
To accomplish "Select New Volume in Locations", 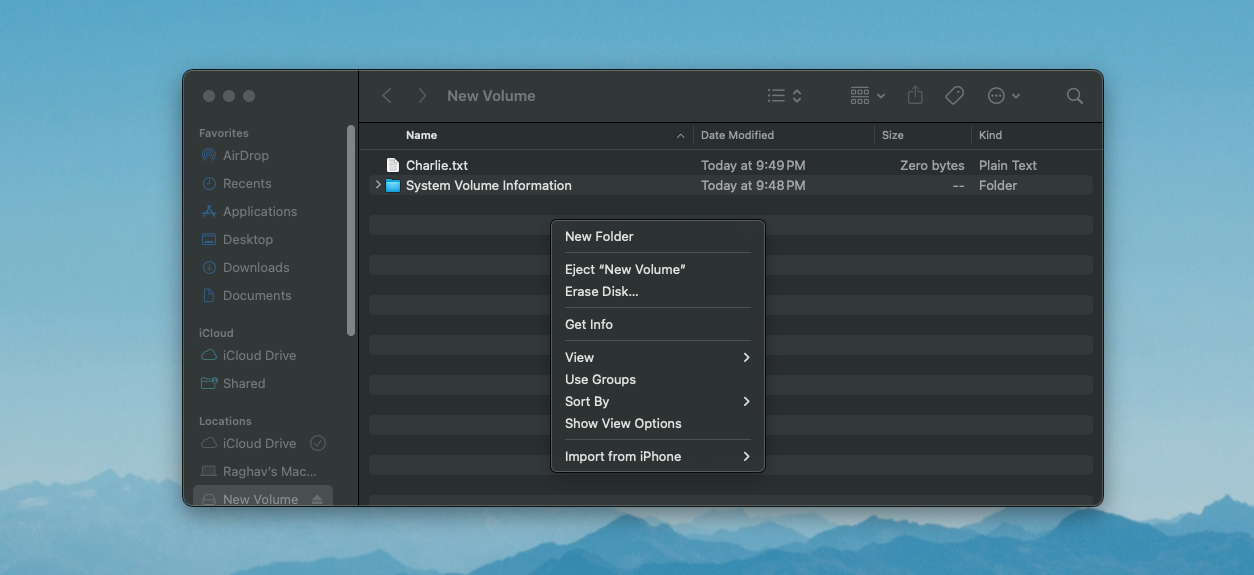I will point(260,499).
